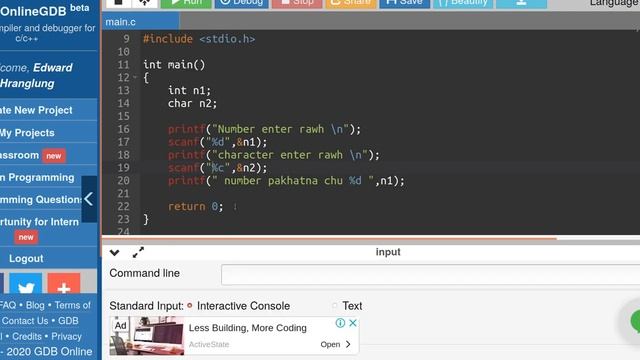The width and height of the screenshot is (640, 360).
Task: Open the GDB footer link
Action: [68, 321]
